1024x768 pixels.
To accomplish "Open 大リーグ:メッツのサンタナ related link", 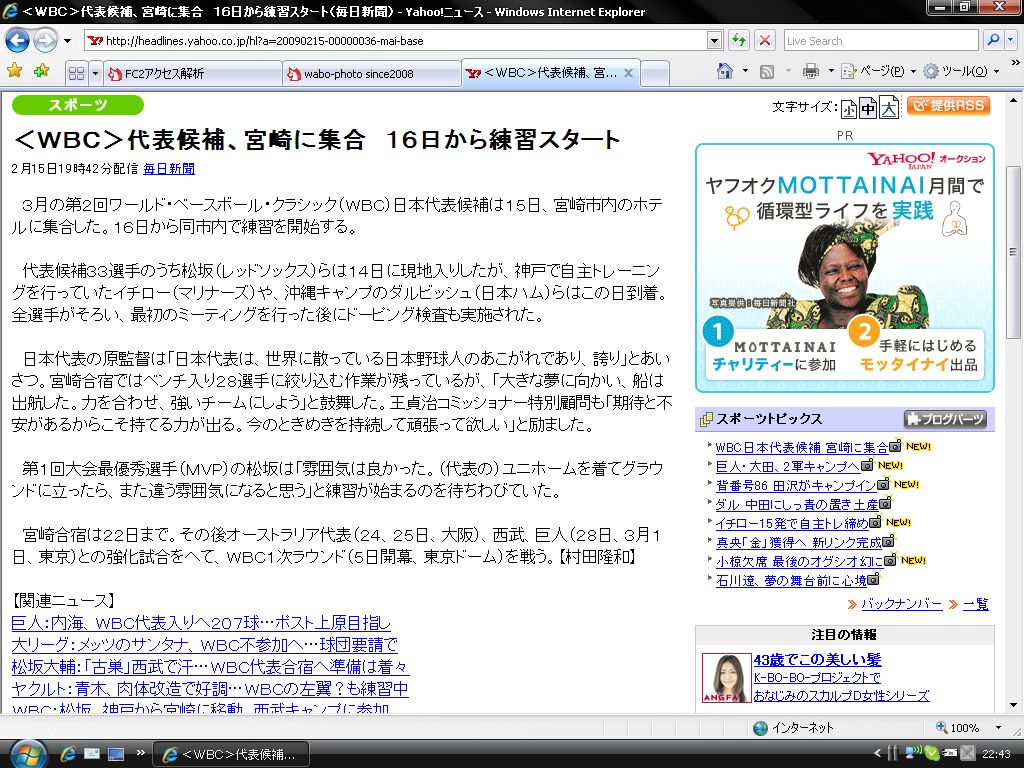I will click(204, 645).
